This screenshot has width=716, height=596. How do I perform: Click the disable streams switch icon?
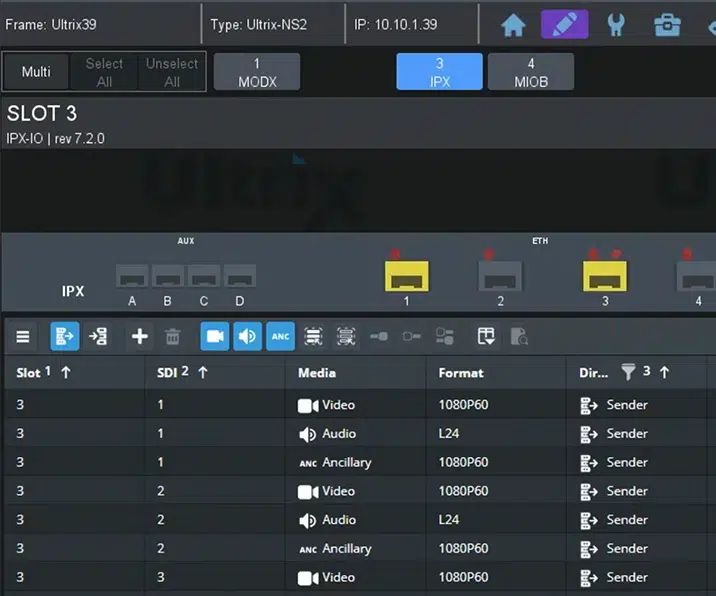click(412, 337)
